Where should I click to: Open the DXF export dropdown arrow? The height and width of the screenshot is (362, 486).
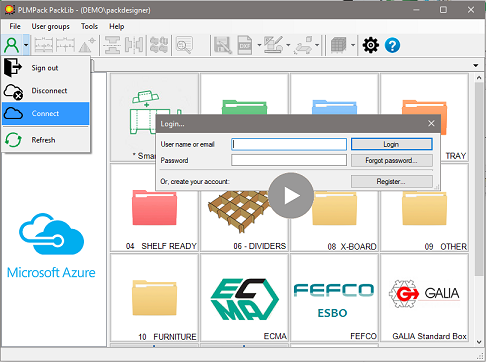click(x=259, y=45)
